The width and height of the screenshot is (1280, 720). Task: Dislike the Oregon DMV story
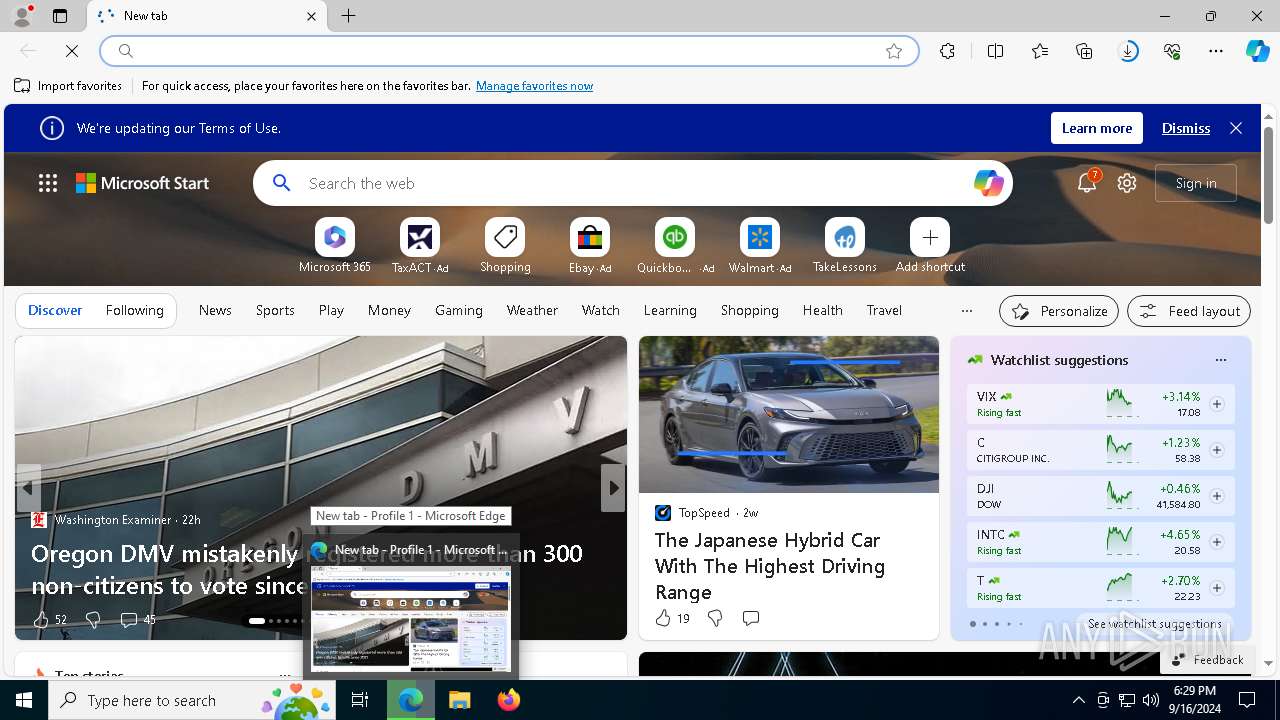(x=93, y=620)
